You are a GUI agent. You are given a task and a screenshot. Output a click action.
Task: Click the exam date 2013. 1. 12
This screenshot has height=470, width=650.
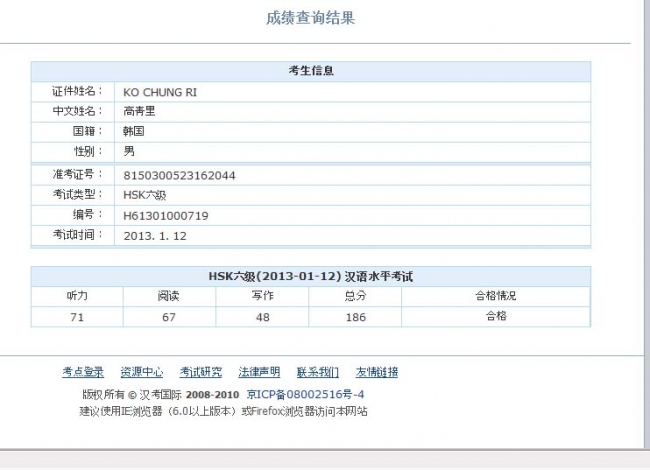click(155, 236)
